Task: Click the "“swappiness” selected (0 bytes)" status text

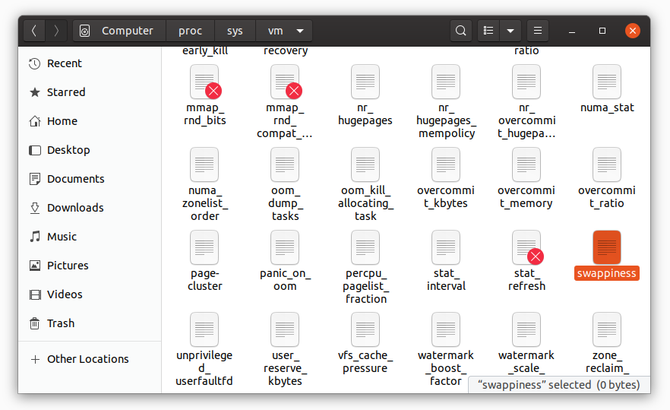Action: [559, 385]
